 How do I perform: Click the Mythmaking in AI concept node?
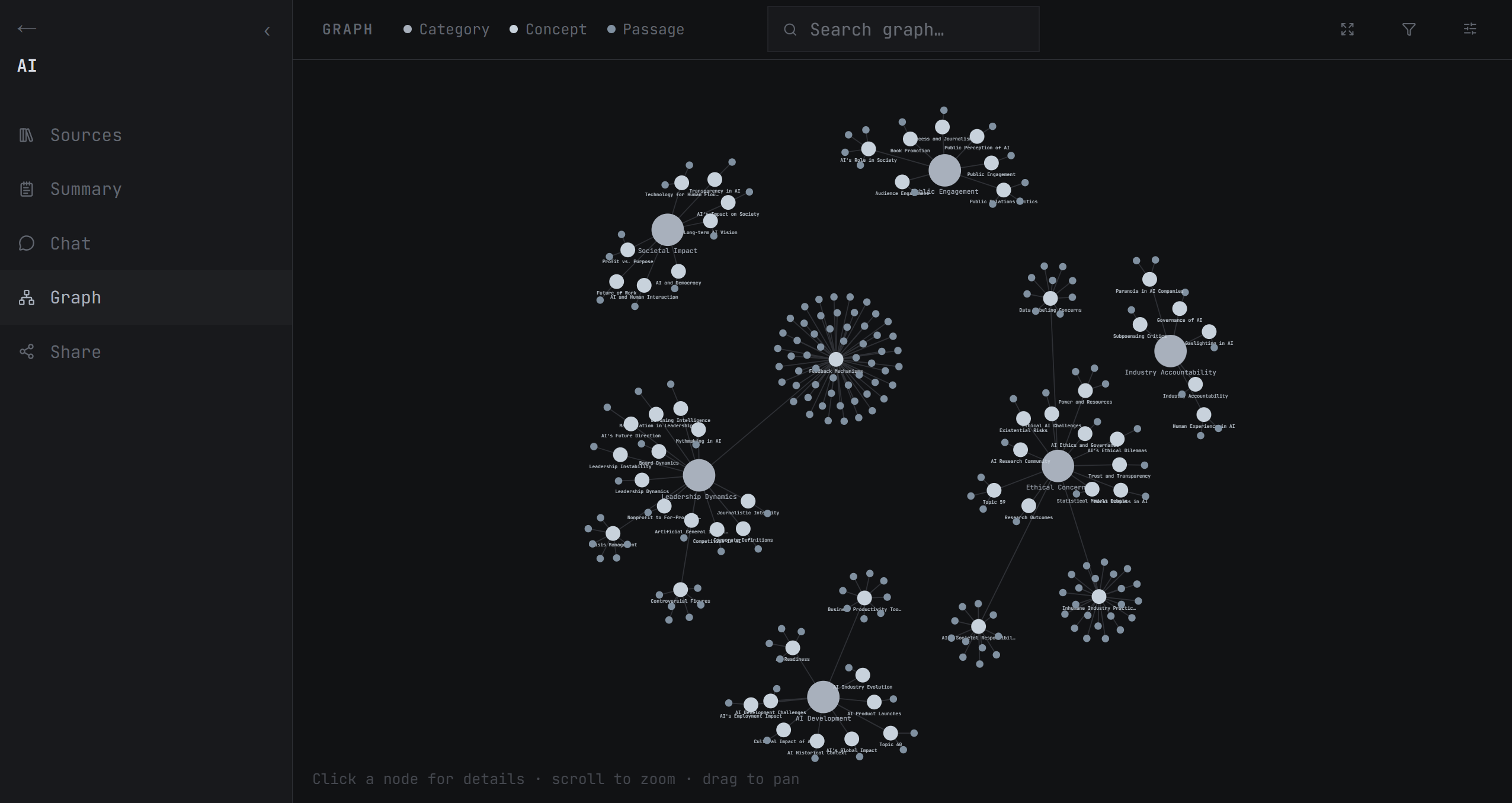[x=699, y=429]
